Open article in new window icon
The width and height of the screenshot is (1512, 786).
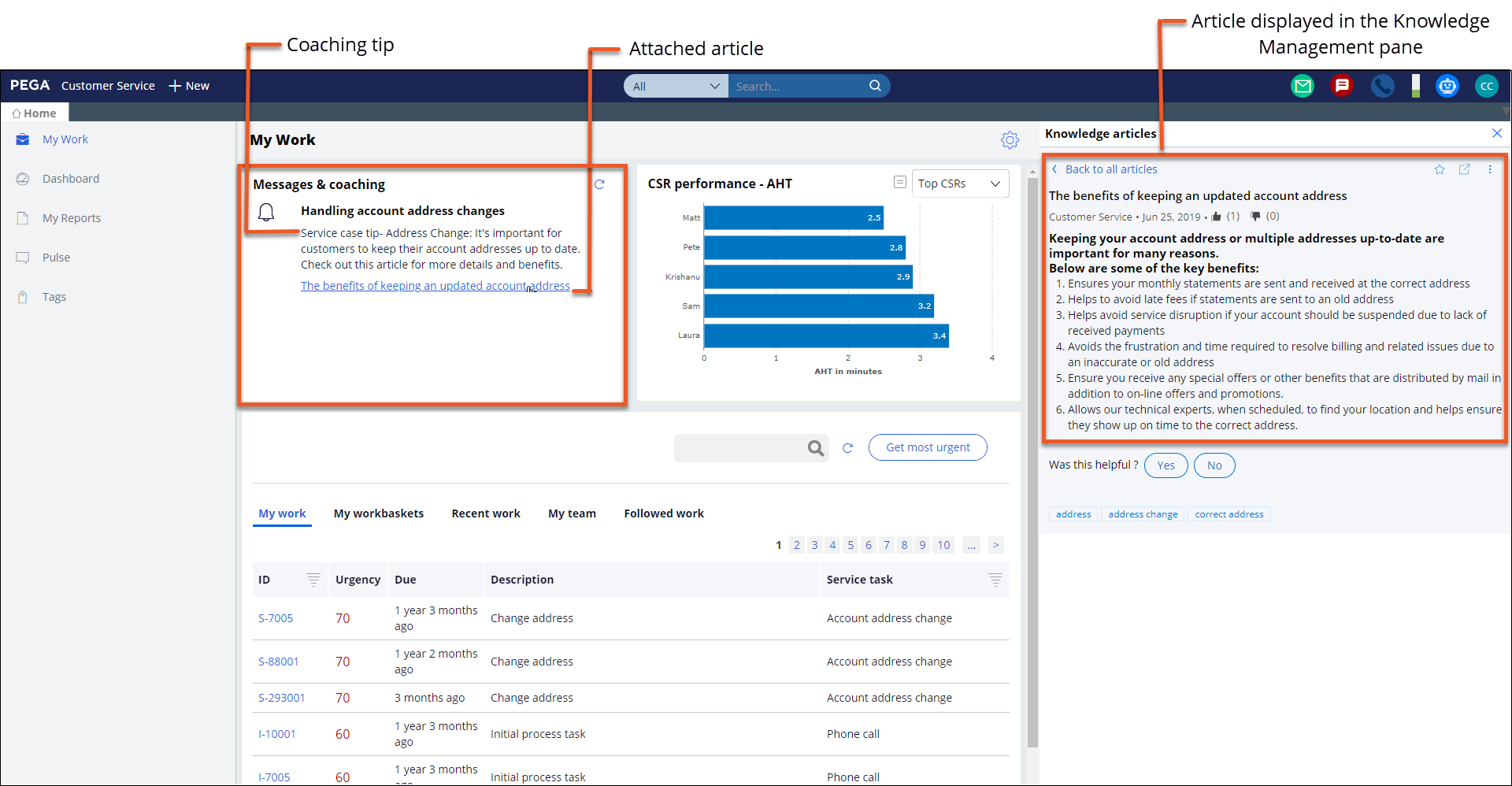1465,169
